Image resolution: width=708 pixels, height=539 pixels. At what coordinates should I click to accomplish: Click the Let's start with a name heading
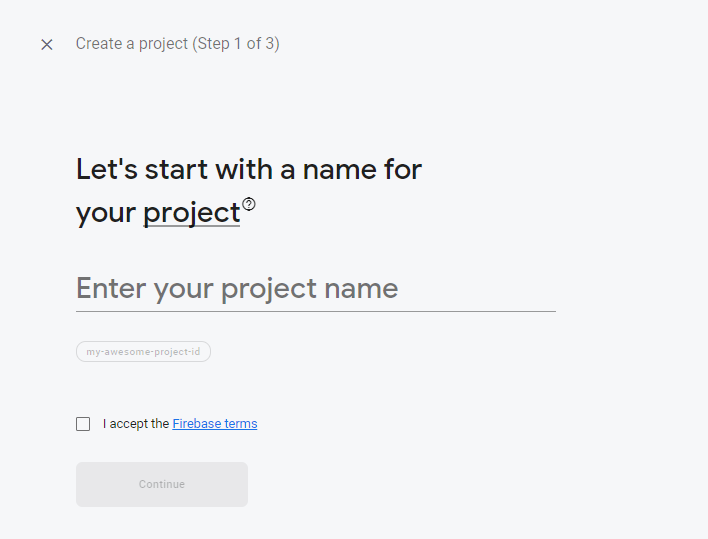tap(249, 169)
